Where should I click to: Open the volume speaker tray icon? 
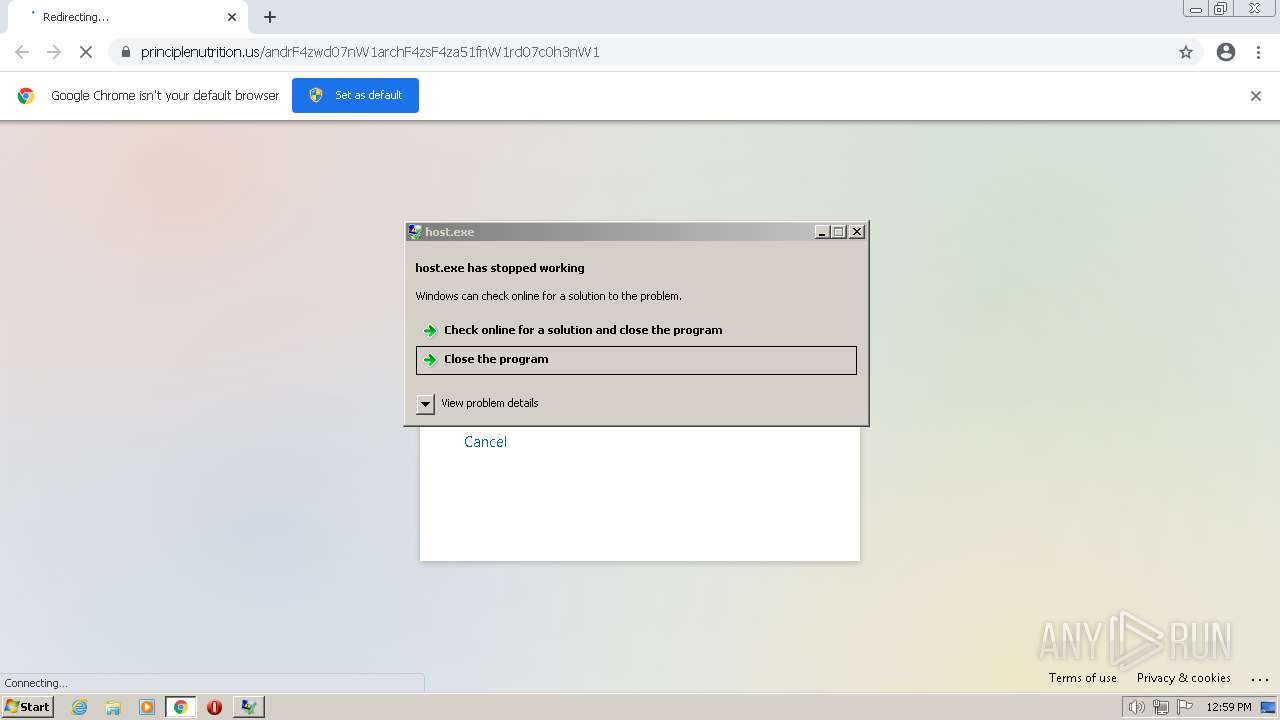(x=1137, y=707)
